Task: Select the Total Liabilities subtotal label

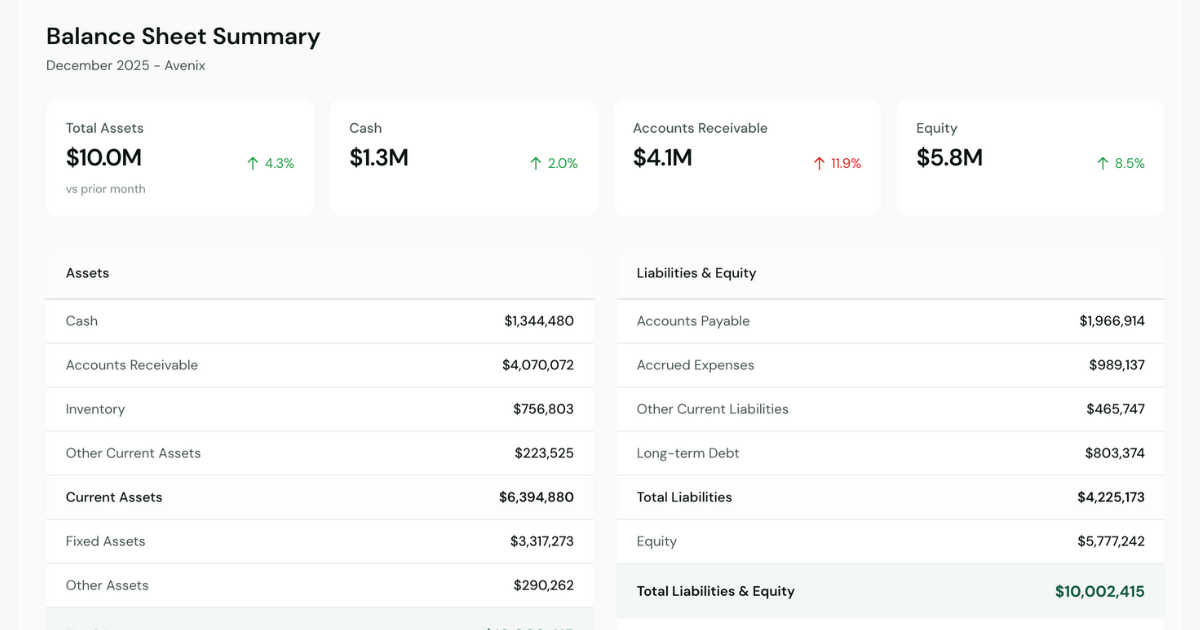Action: click(x=684, y=497)
